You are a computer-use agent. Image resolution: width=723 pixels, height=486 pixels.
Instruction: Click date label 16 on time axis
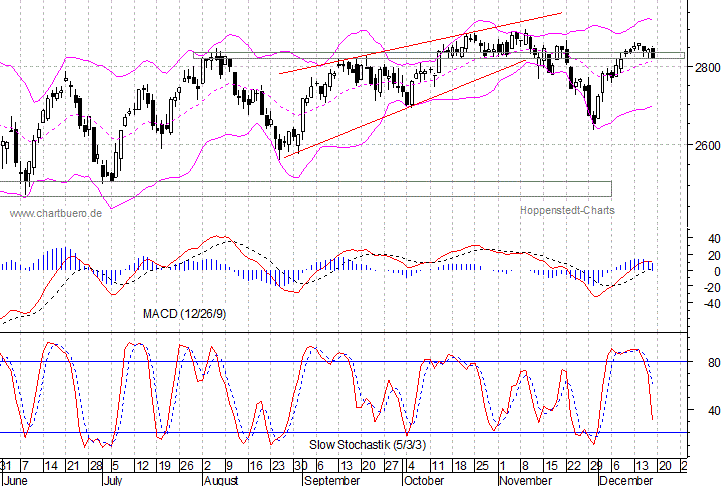(x=255, y=466)
